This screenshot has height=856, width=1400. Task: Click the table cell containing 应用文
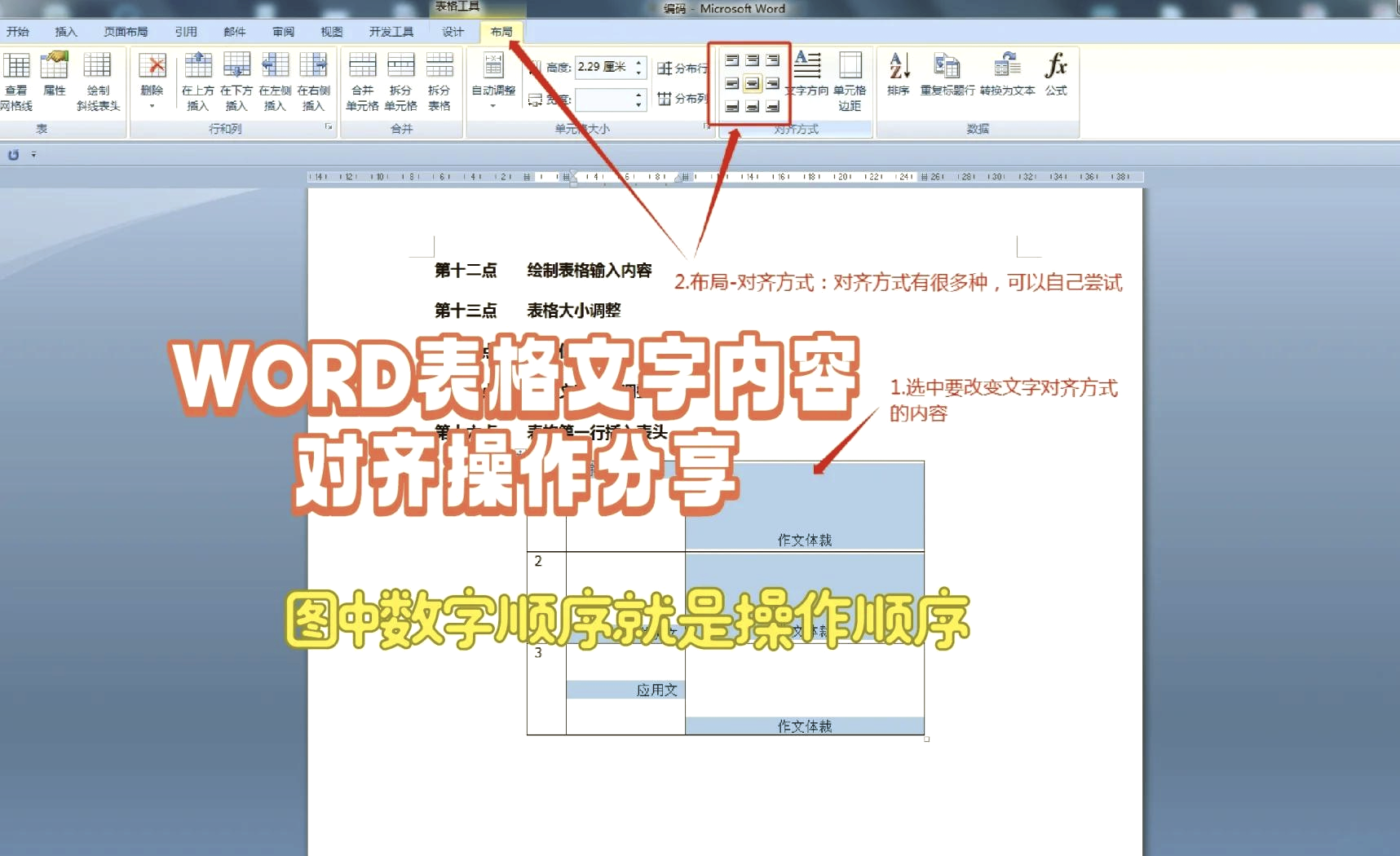(x=625, y=690)
